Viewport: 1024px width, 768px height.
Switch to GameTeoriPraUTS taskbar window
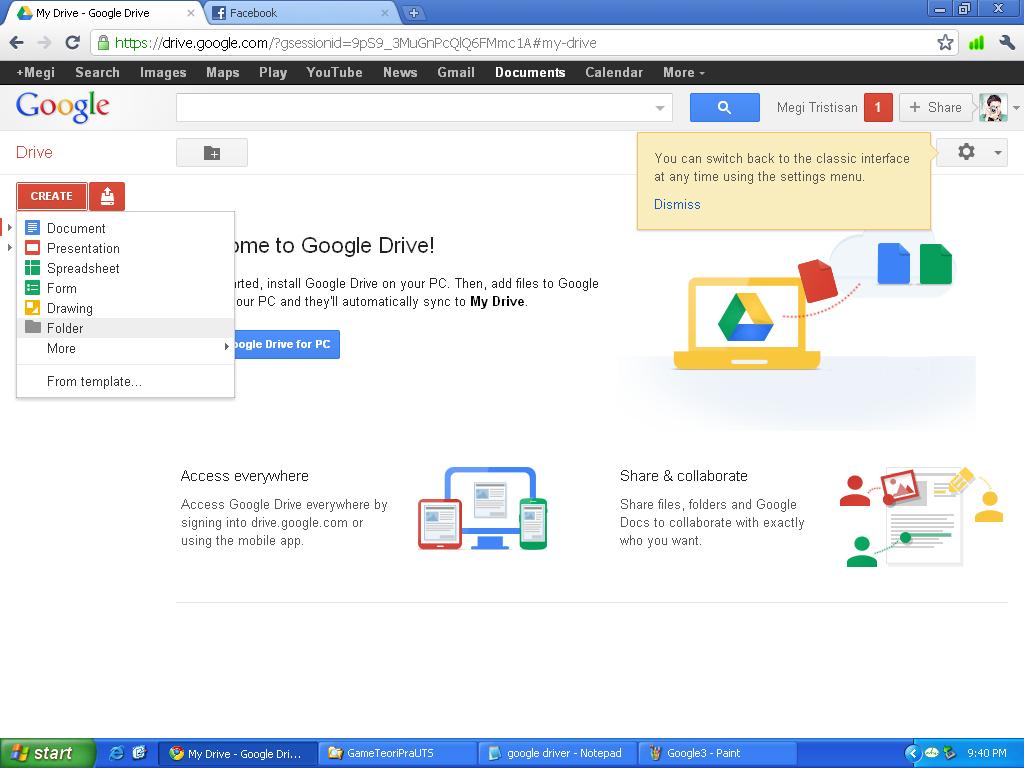[398, 753]
